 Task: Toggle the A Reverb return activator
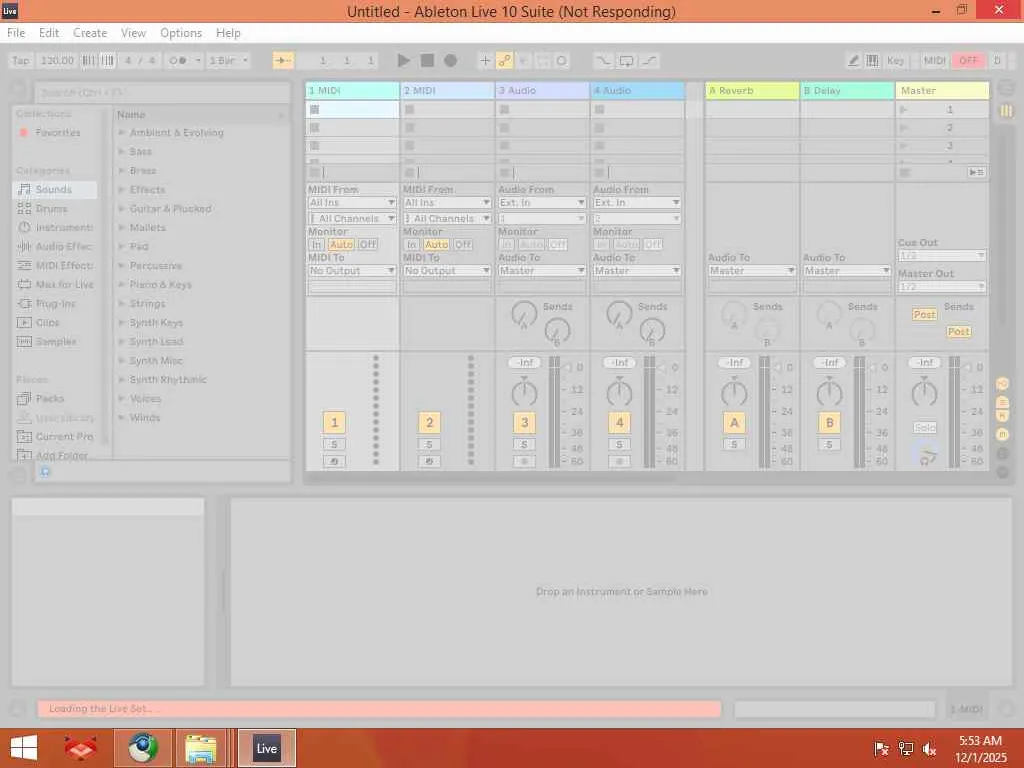[734, 423]
